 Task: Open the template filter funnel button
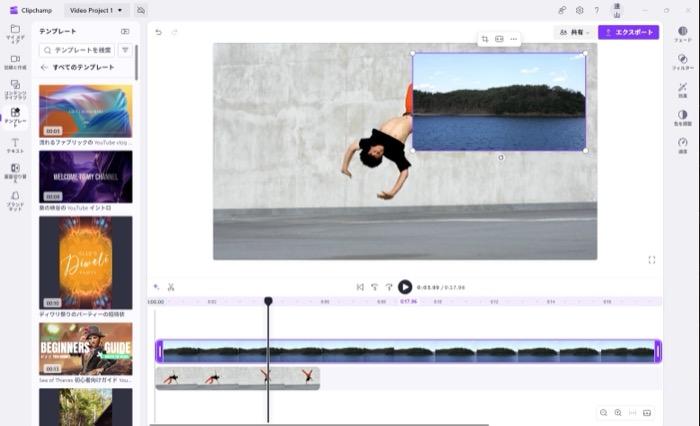coord(125,50)
